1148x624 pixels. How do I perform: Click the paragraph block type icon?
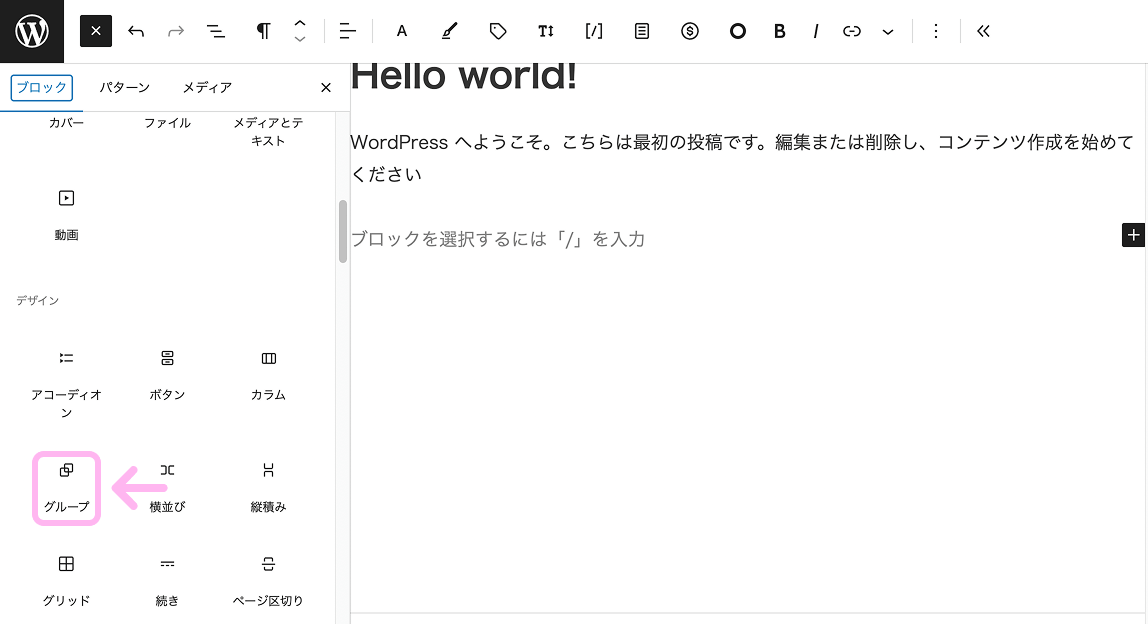pyautogui.click(x=263, y=31)
